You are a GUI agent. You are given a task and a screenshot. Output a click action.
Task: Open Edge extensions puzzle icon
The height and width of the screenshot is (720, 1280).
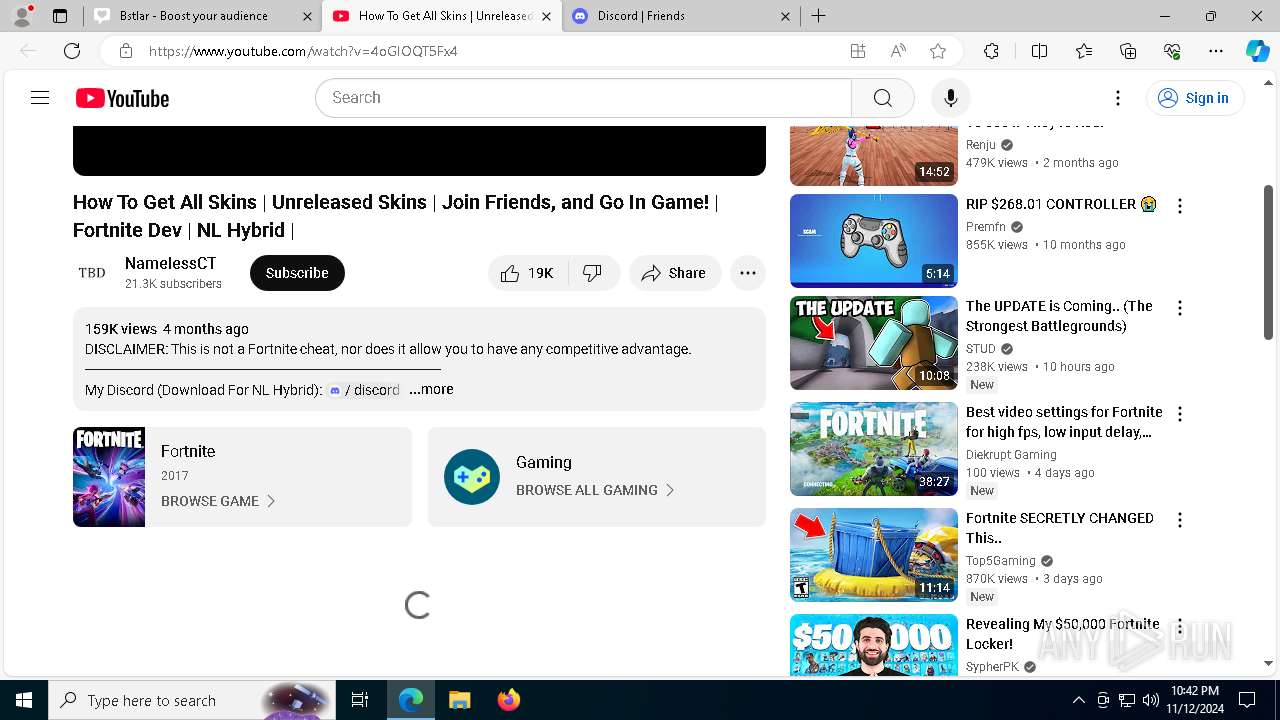(x=991, y=51)
